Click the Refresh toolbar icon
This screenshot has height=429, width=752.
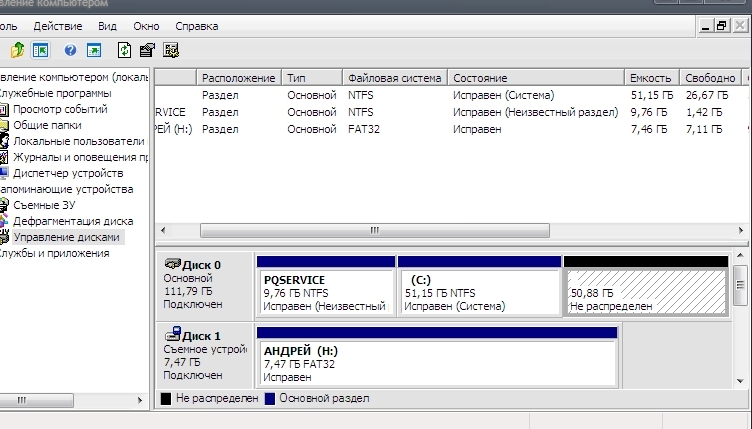click(124, 49)
